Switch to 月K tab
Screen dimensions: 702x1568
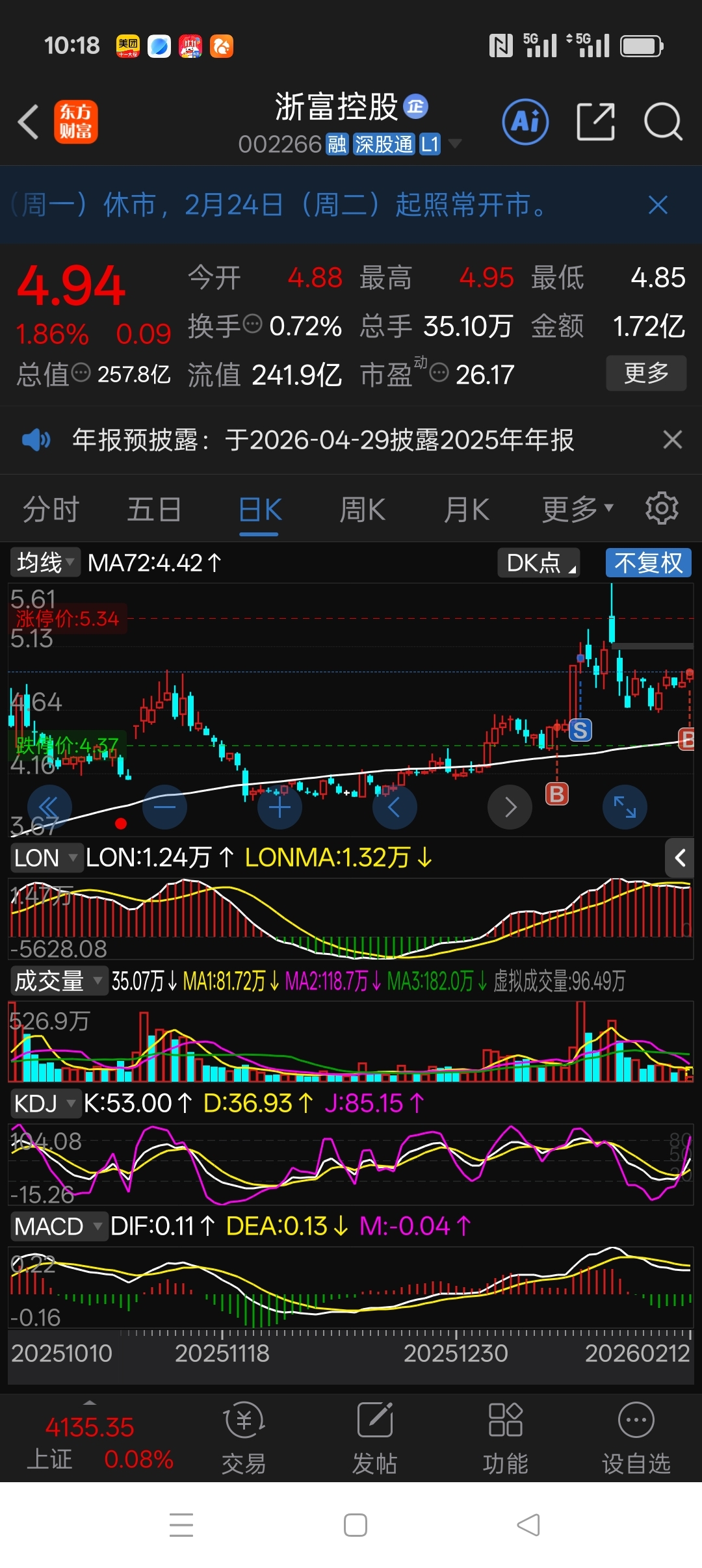(x=466, y=509)
